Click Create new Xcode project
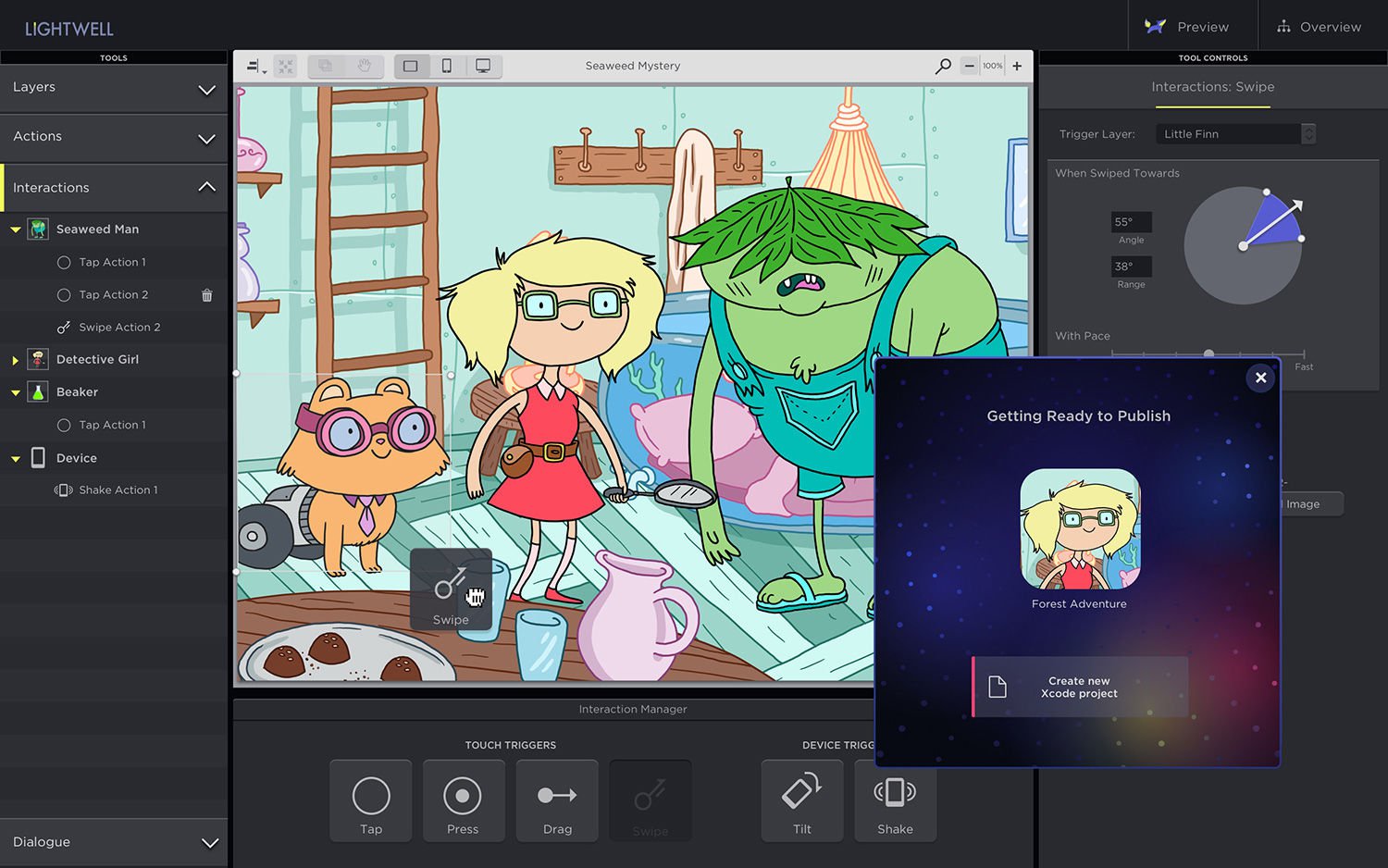The height and width of the screenshot is (868, 1388). (1080, 687)
